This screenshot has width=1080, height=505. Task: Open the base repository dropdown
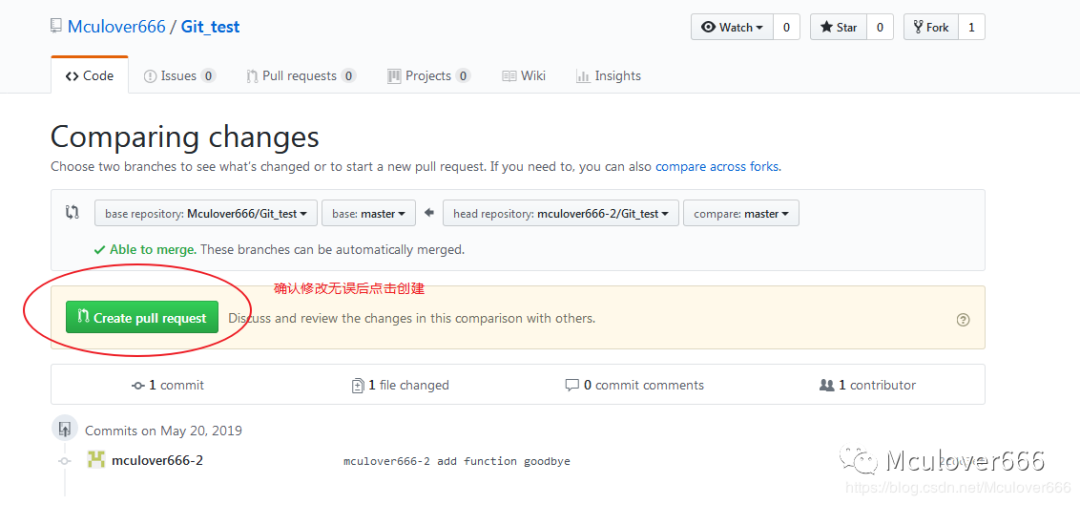pos(206,214)
